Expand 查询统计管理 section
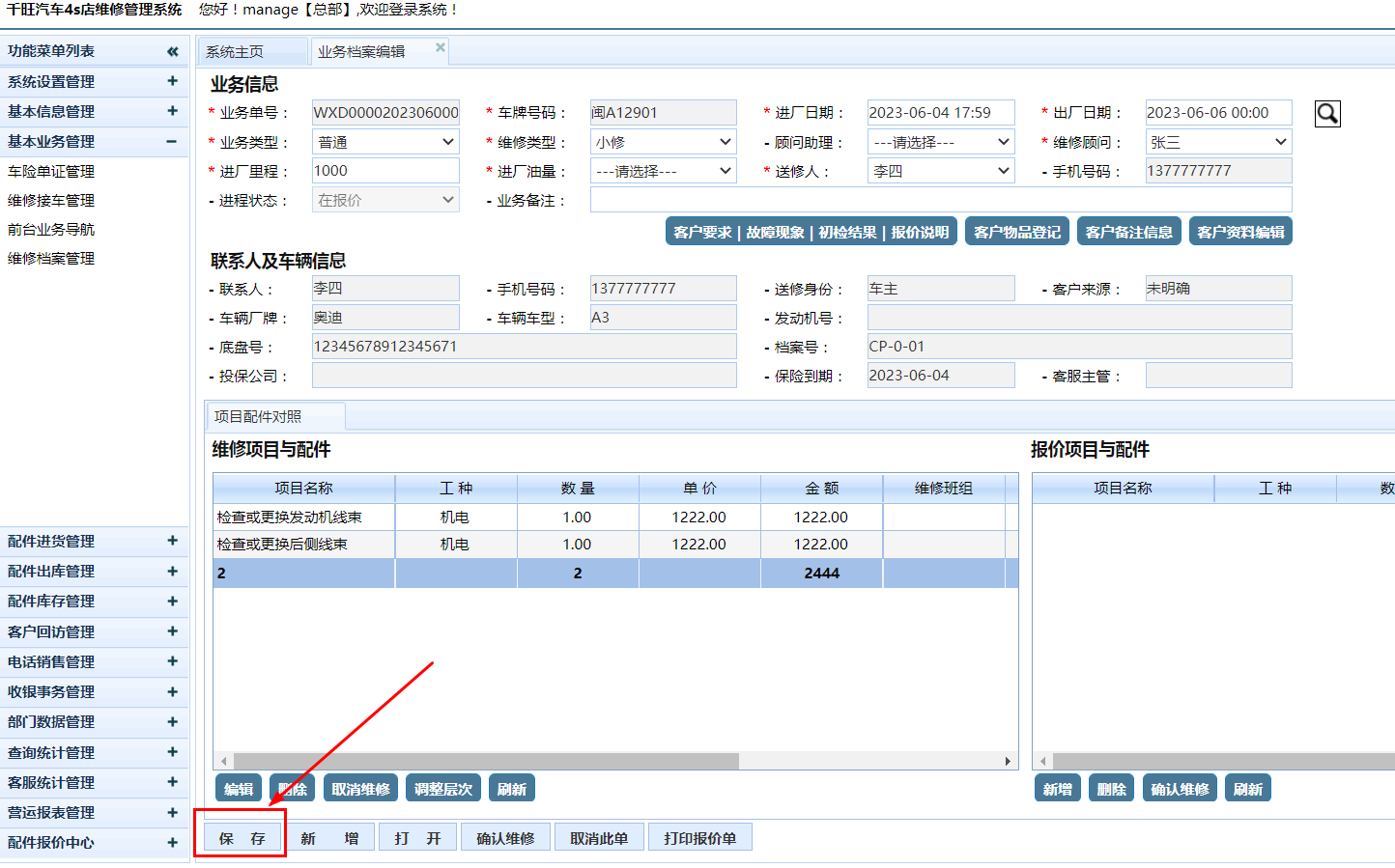Image resolution: width=1395 pixels, height=868 pixels. [172, 751]
